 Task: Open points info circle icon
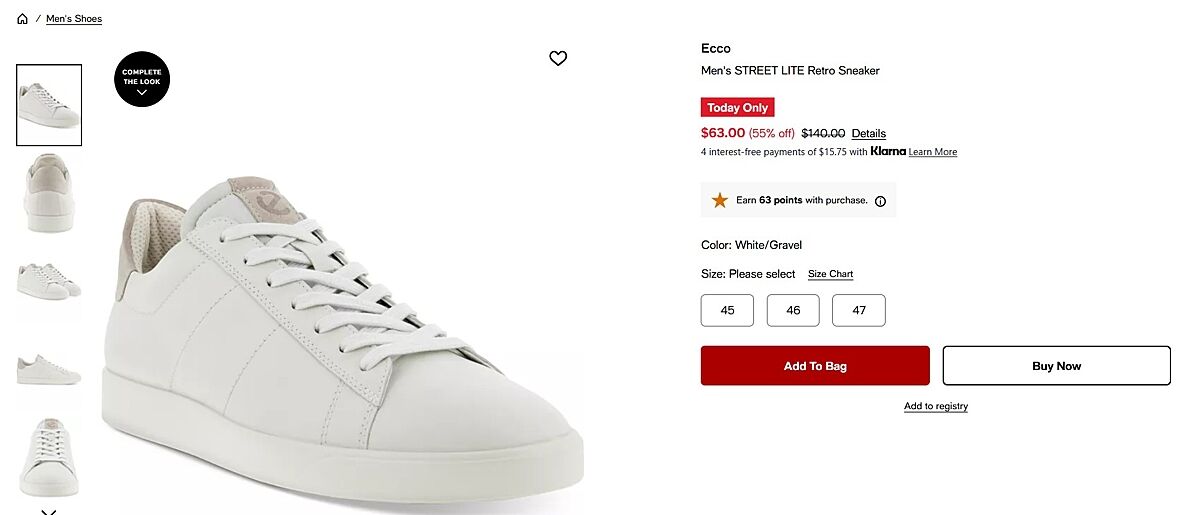point(880,201)
